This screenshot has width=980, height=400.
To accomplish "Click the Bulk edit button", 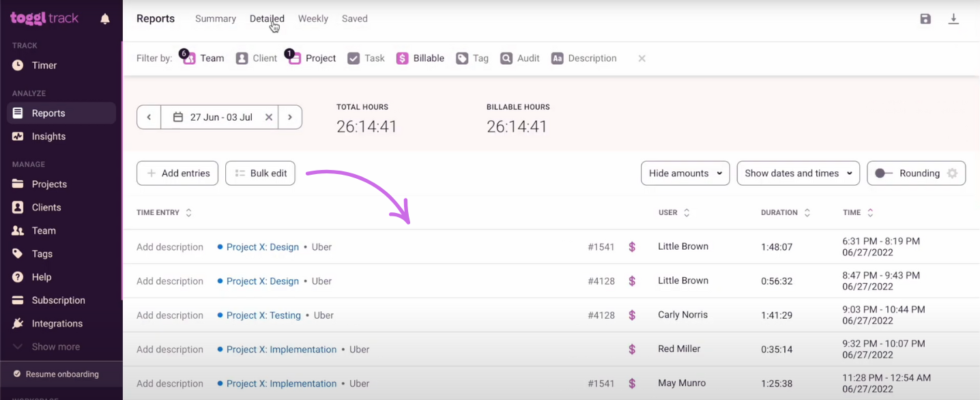I will pyautogui.click(x=260, y=173).
